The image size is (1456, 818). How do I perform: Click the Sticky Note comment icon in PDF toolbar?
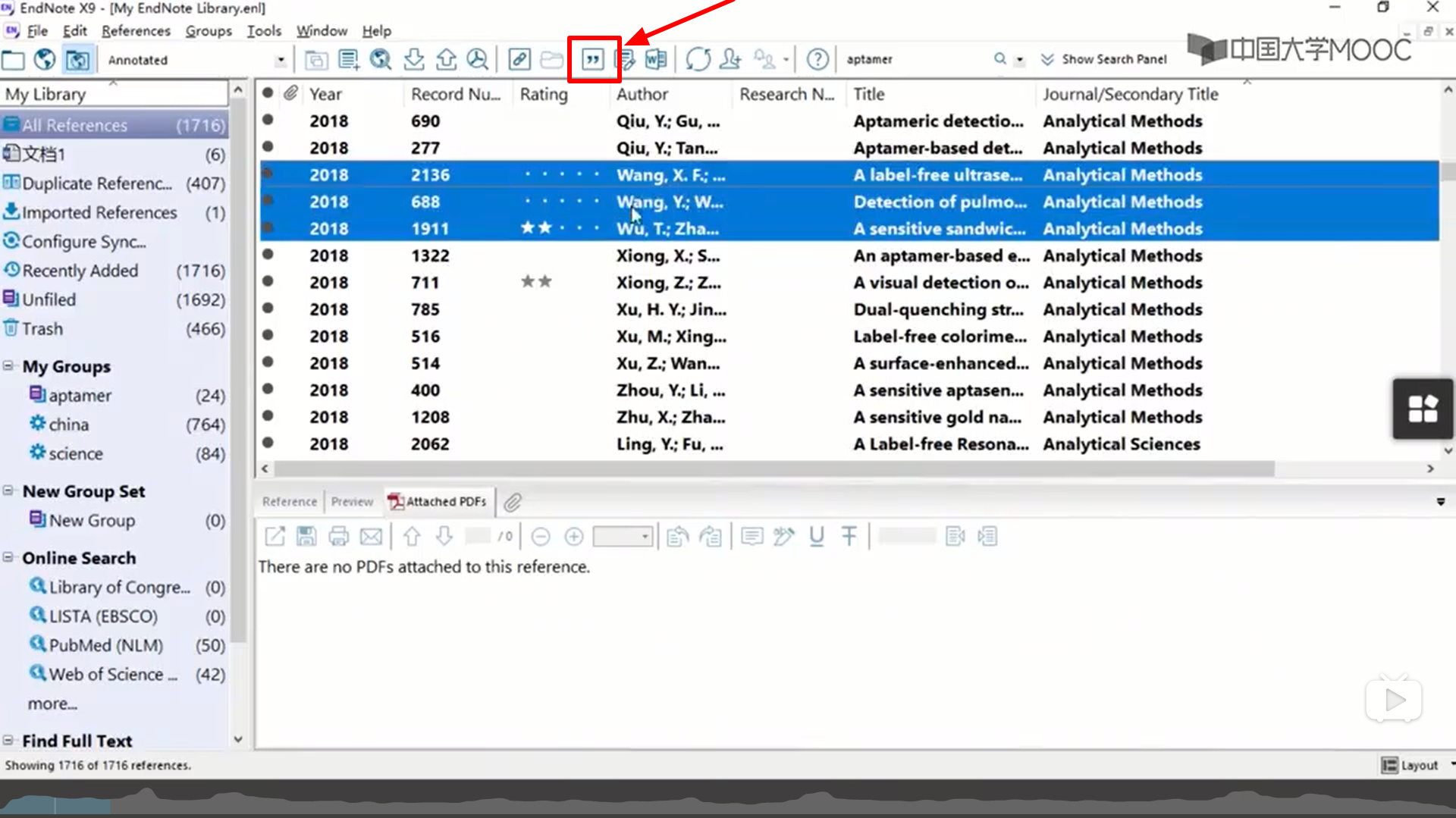click(x=752, y=537)
